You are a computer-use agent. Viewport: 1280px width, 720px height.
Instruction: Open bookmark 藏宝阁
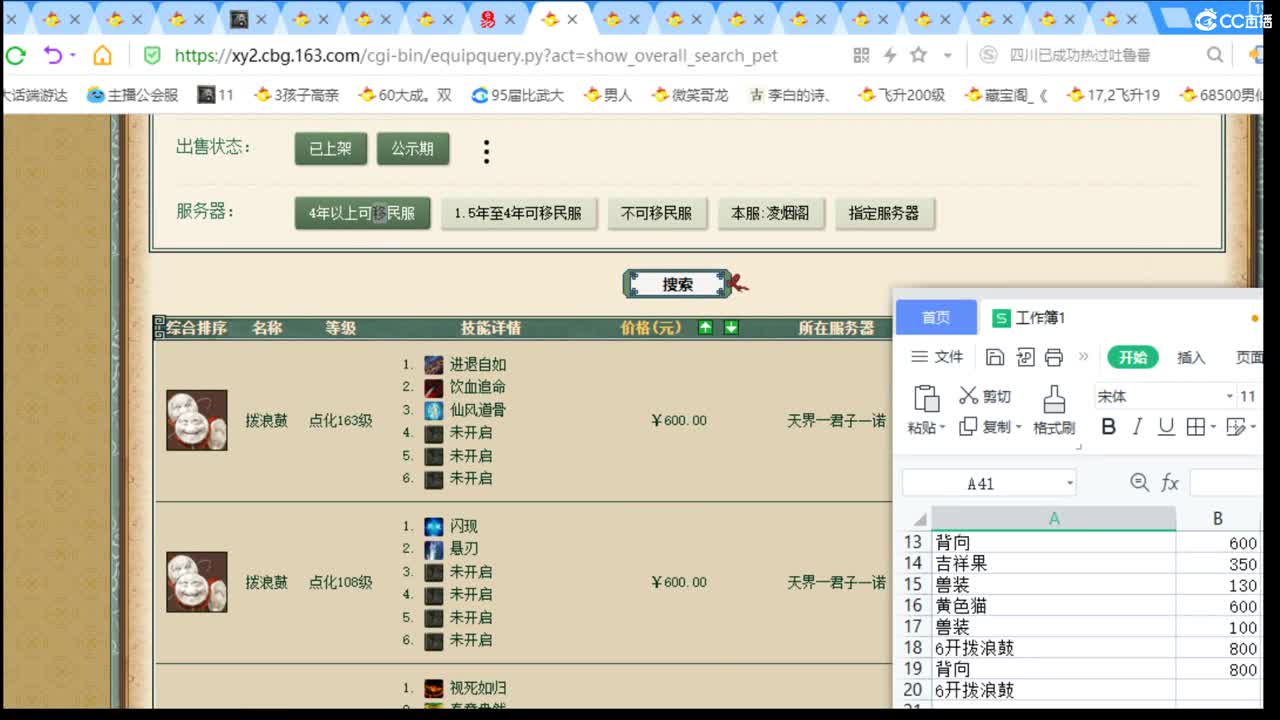1007,95
